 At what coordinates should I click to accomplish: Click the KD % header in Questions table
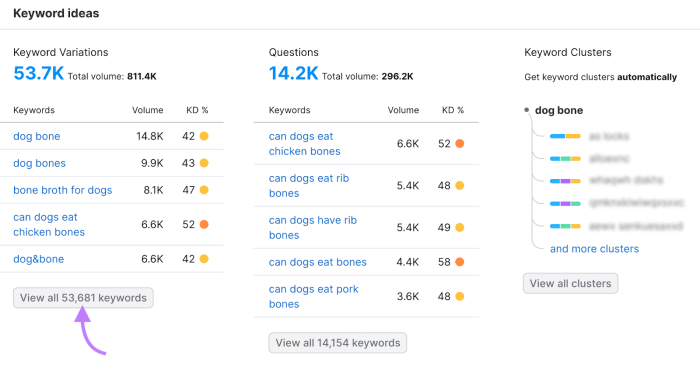click(x=453, y=110)
